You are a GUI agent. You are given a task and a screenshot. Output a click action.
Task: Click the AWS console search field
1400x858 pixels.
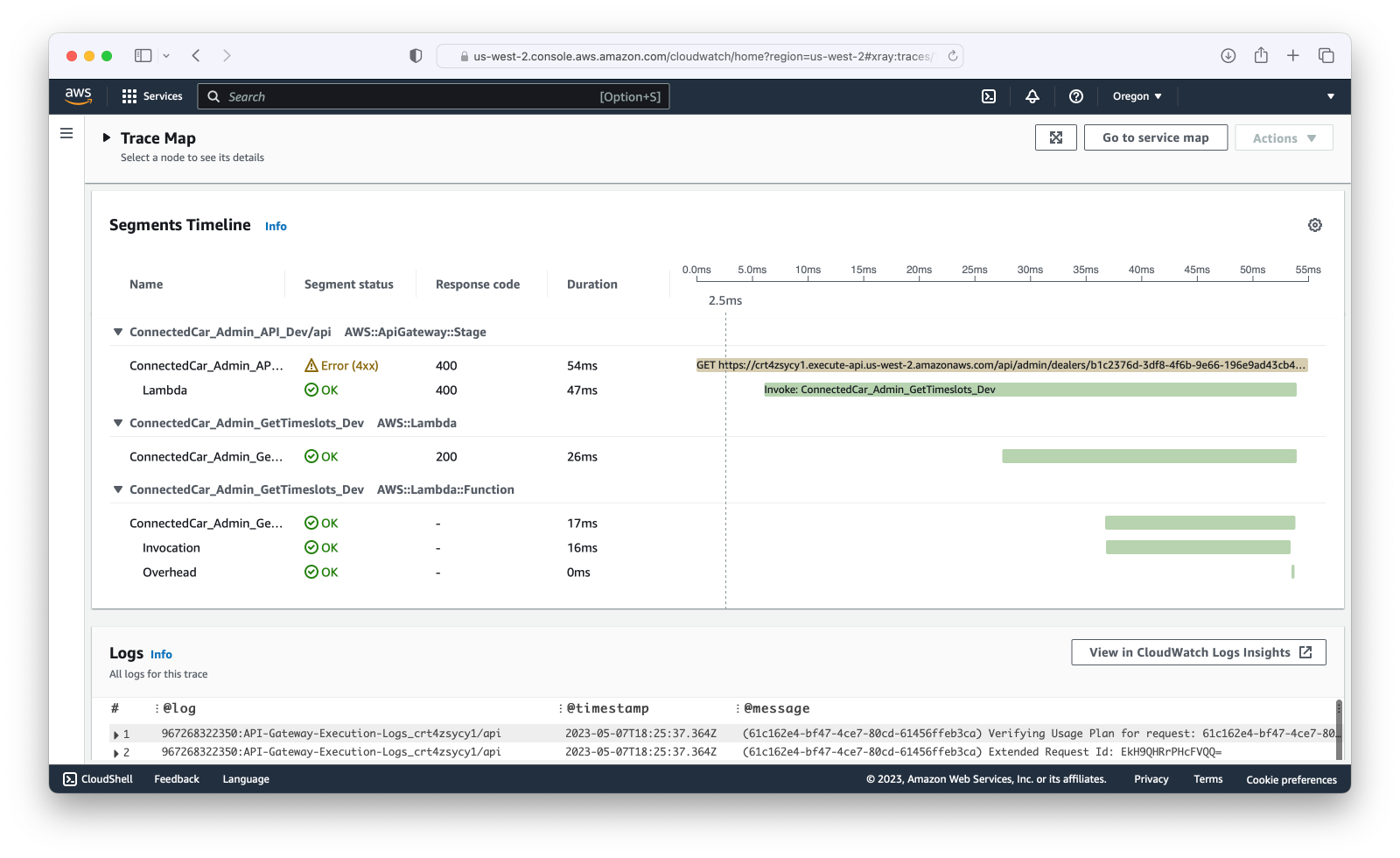point(434,96)
